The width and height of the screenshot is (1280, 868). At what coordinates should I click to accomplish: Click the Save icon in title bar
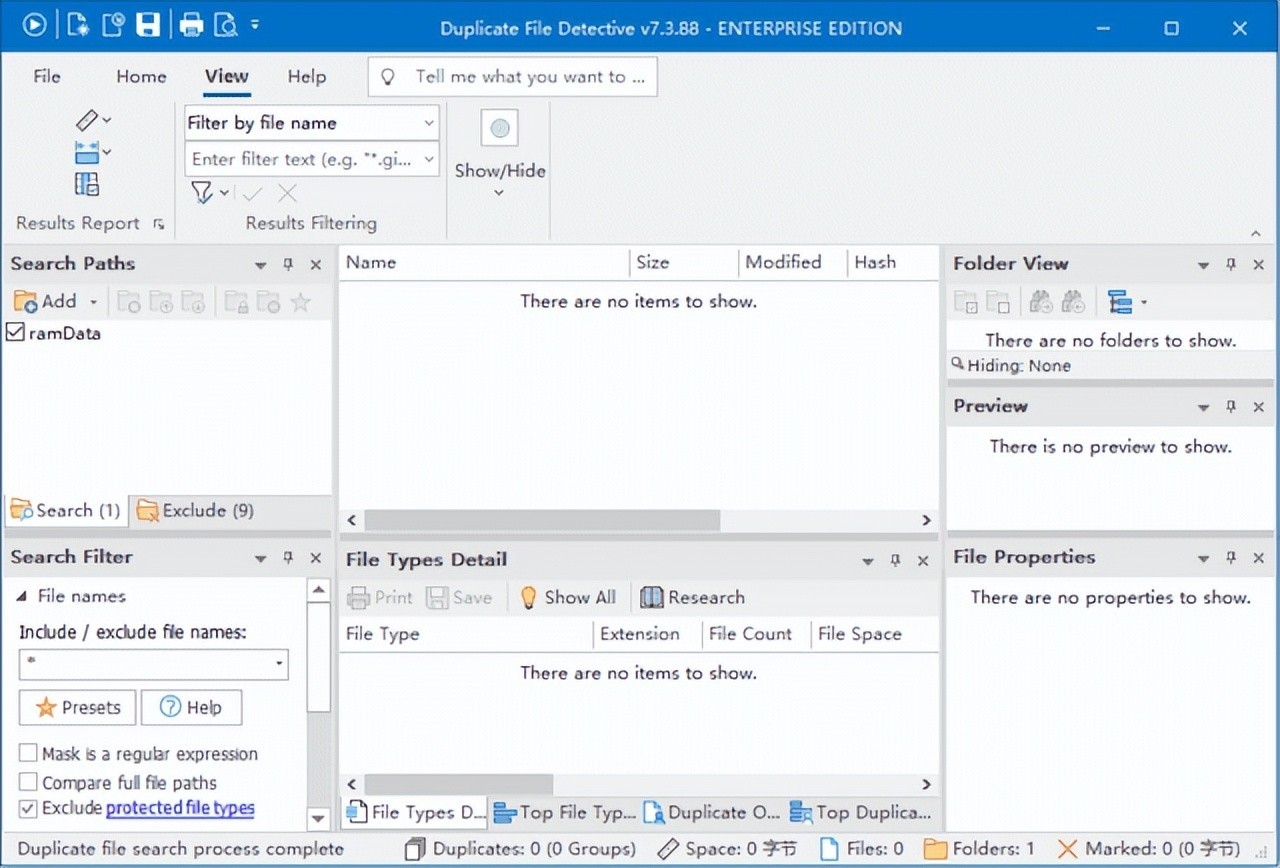click(148, 25)
